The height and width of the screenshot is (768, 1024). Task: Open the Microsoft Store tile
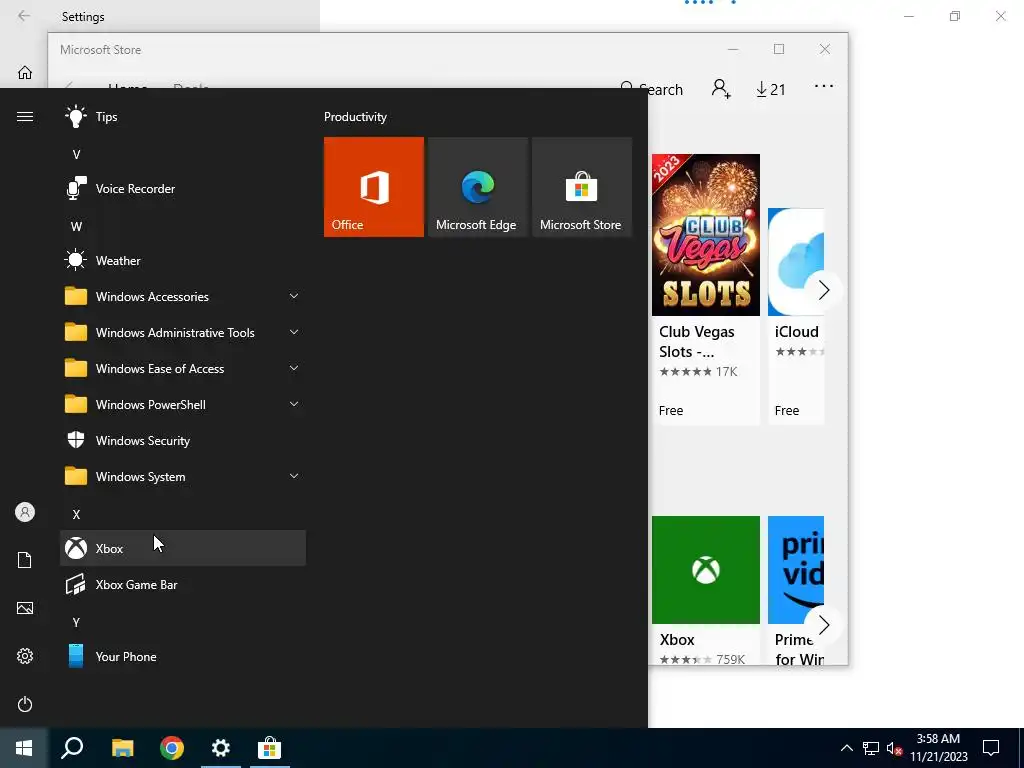[582, 187]
